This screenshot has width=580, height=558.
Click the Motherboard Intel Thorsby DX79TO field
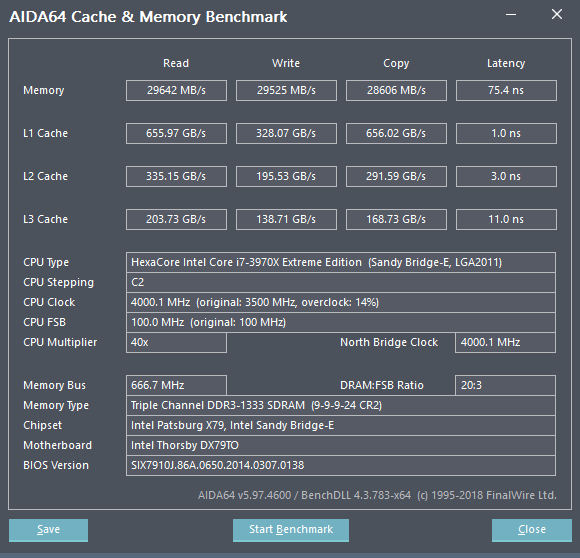[341, 445]
